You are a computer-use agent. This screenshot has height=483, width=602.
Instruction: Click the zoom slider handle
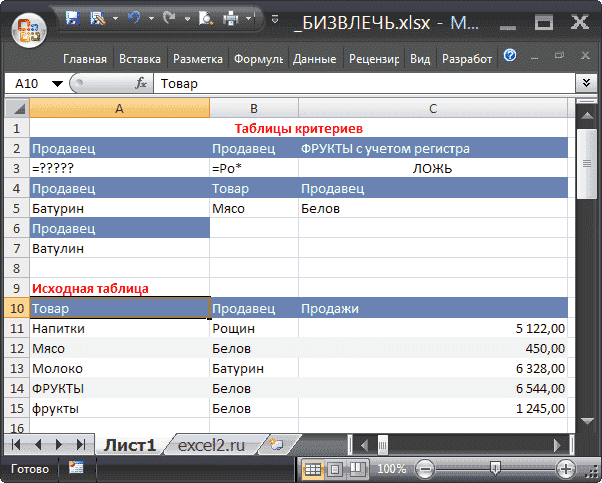(x=495, y=468)
